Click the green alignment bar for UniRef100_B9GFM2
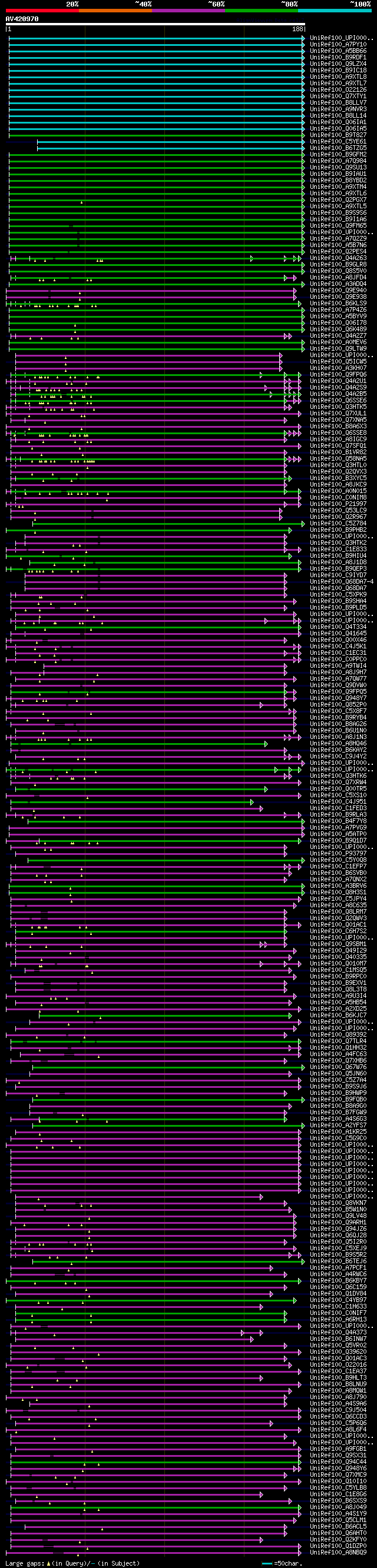 pos(157,155)
